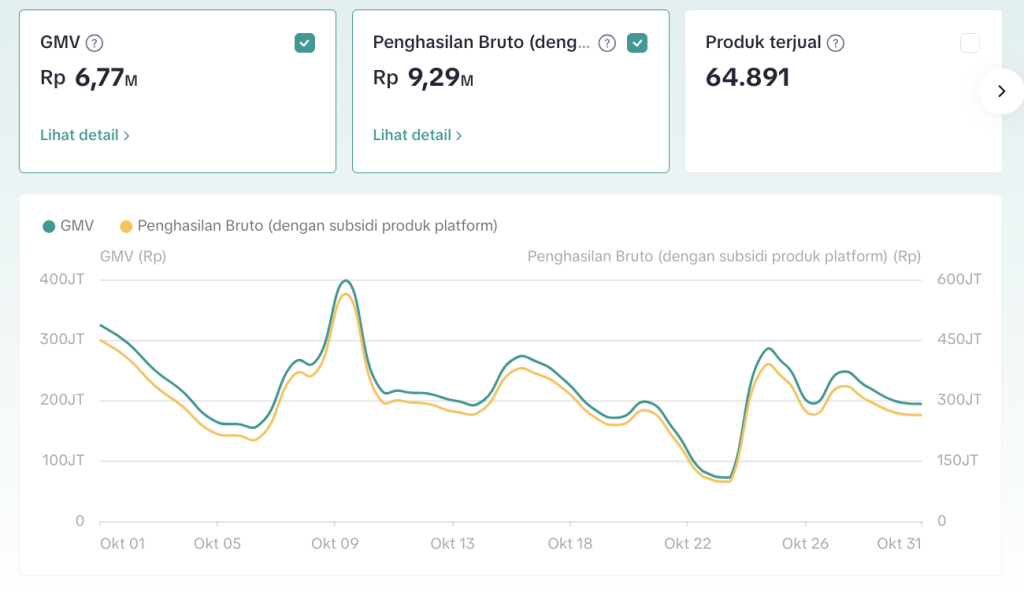Click the yellow Penghasilan Bruto legend dot
1024x592 pixels.
[x=126, y=226]
